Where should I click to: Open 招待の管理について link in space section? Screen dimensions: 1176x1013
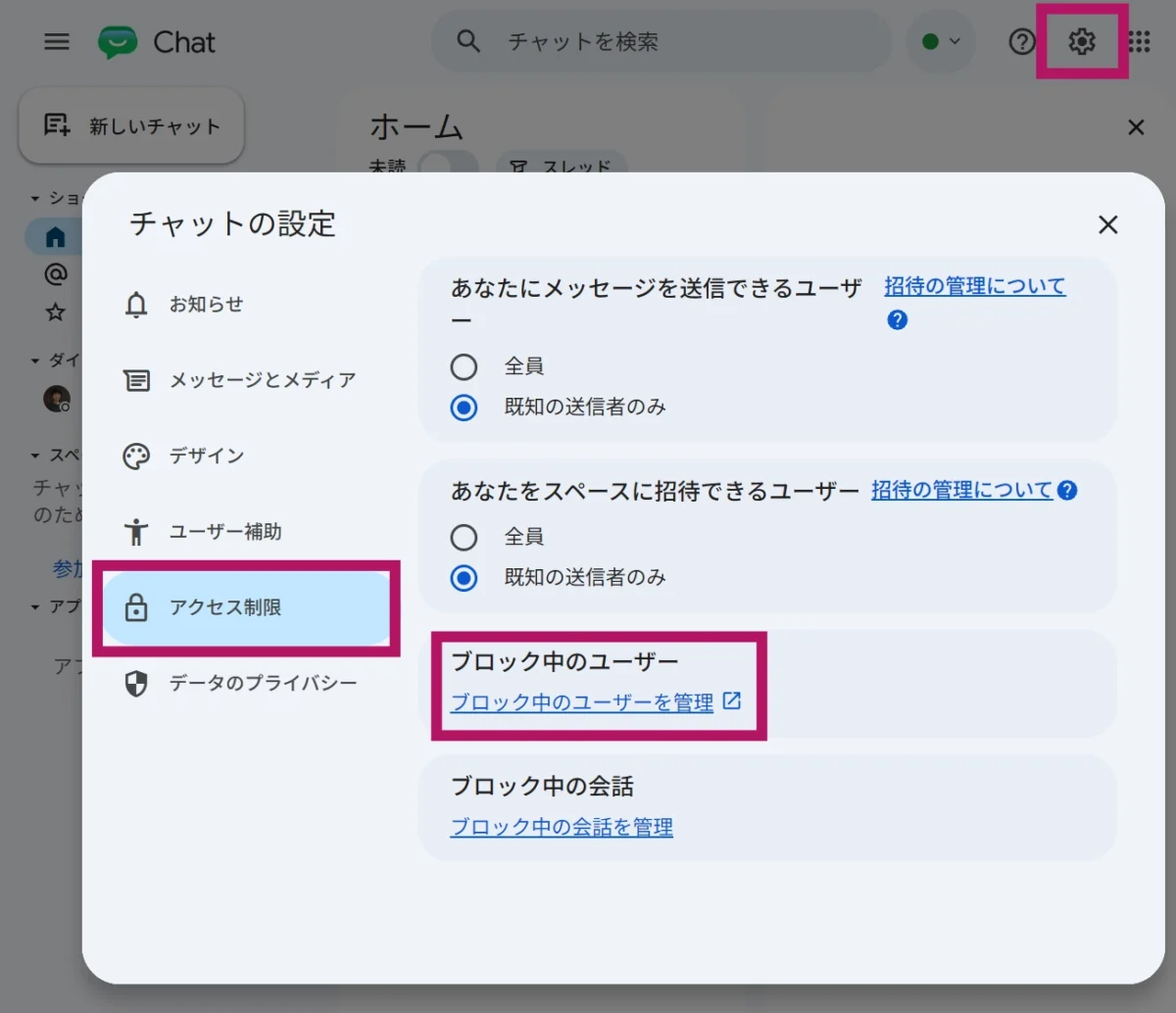point(961,490)
